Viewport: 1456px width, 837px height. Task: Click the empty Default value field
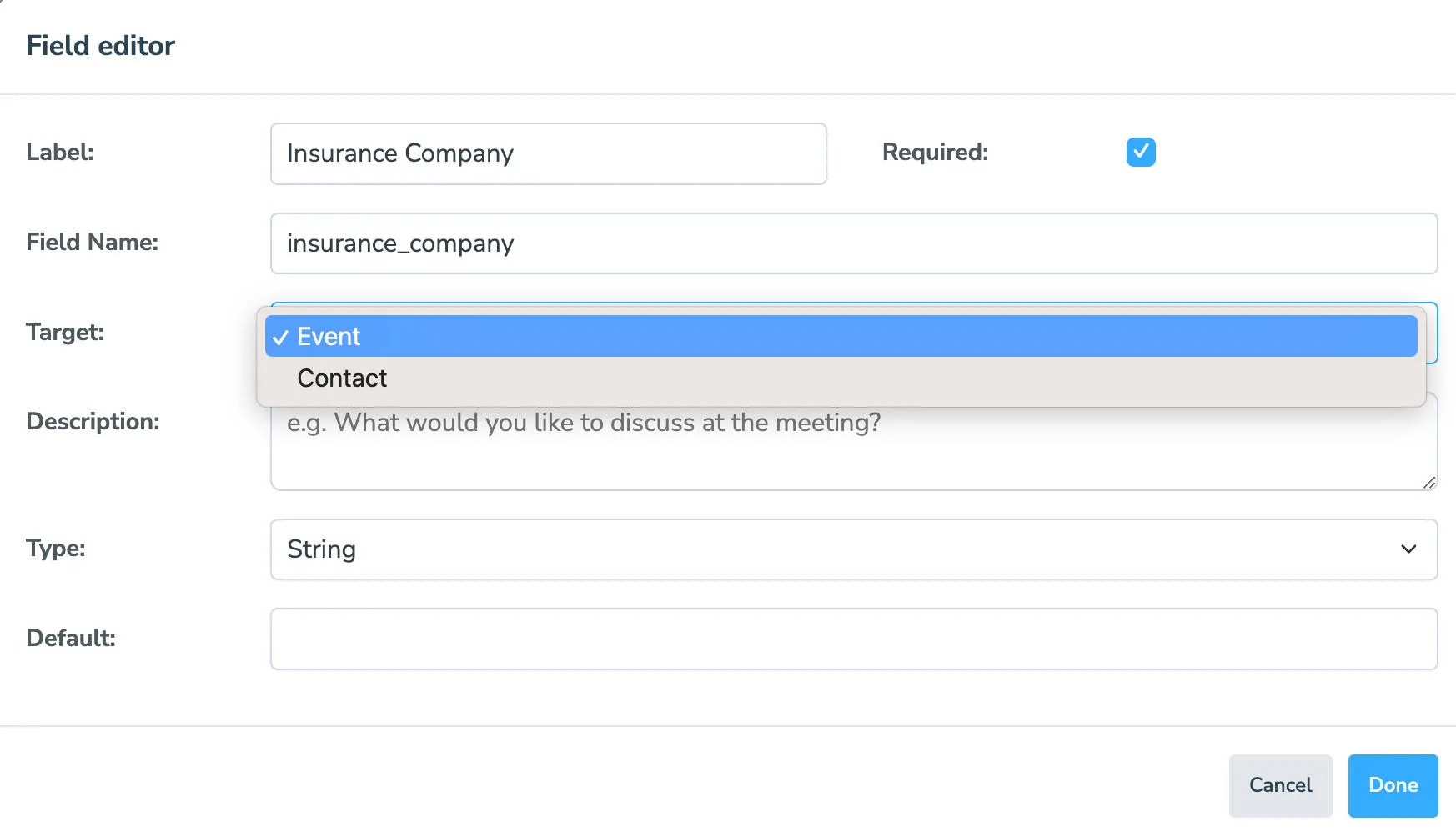point(852,639)
